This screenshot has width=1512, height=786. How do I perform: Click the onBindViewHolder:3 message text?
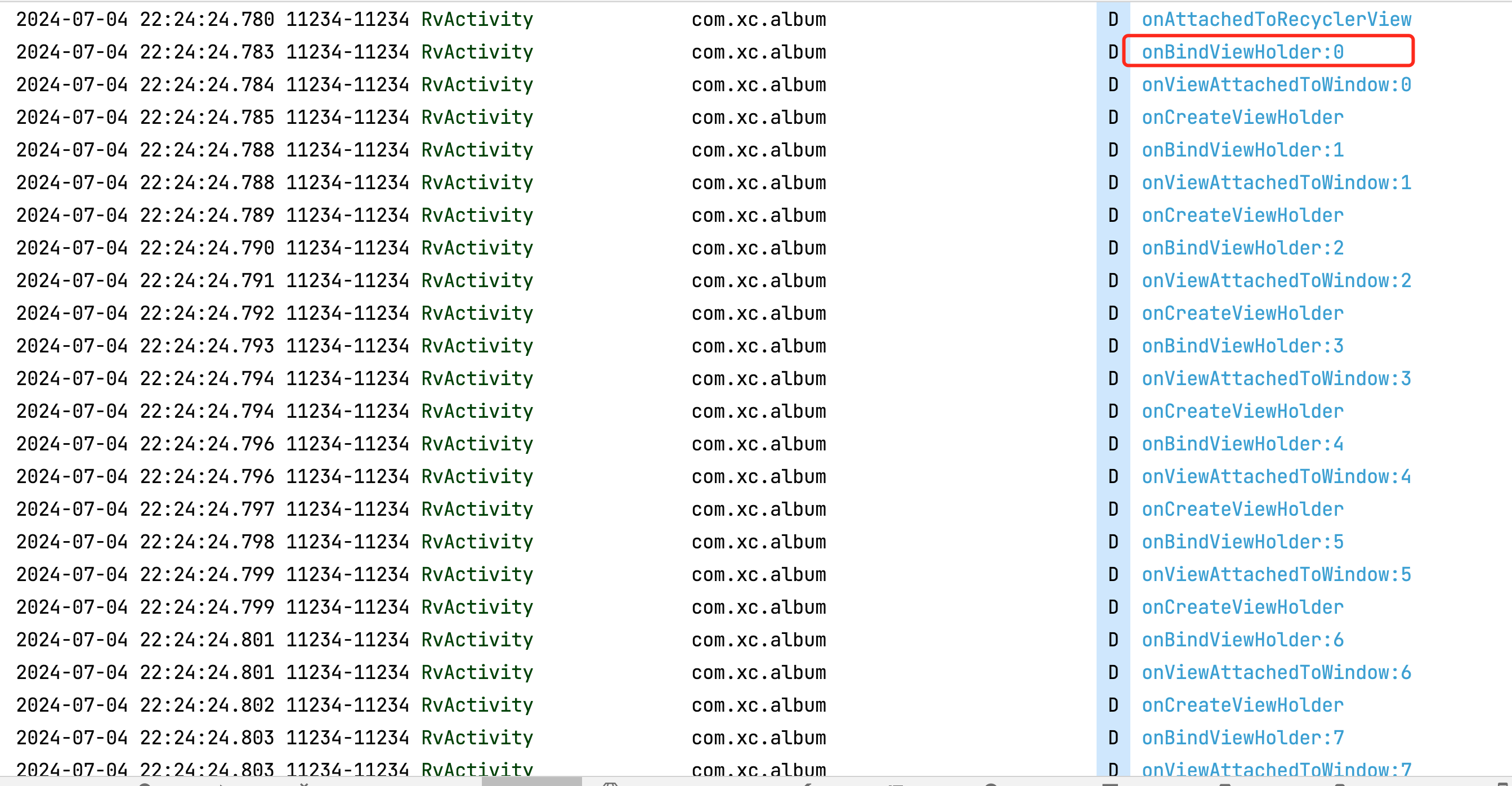pos(1242,346)
